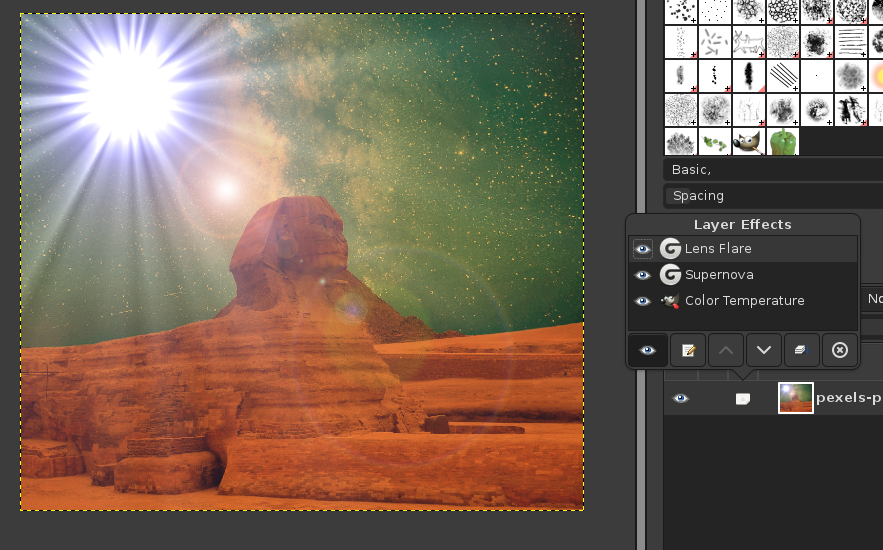The image size is (883, 550).
Task: Choose the bold black strokes brush
Action: tap(851, 109)
